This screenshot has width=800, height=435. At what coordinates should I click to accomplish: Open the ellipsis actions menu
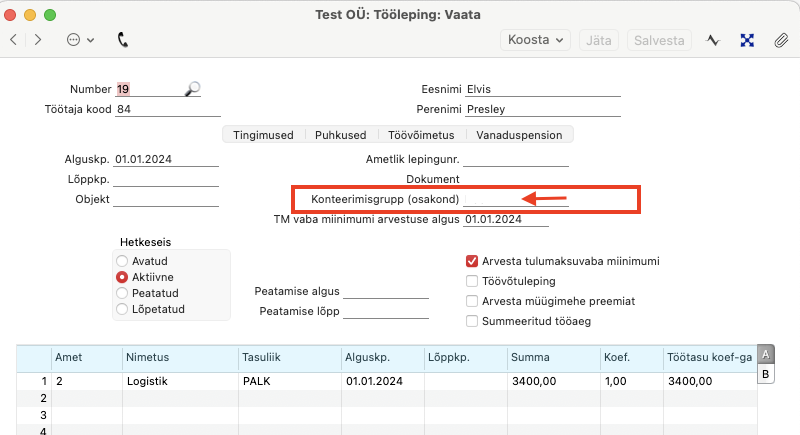(79, 40)
